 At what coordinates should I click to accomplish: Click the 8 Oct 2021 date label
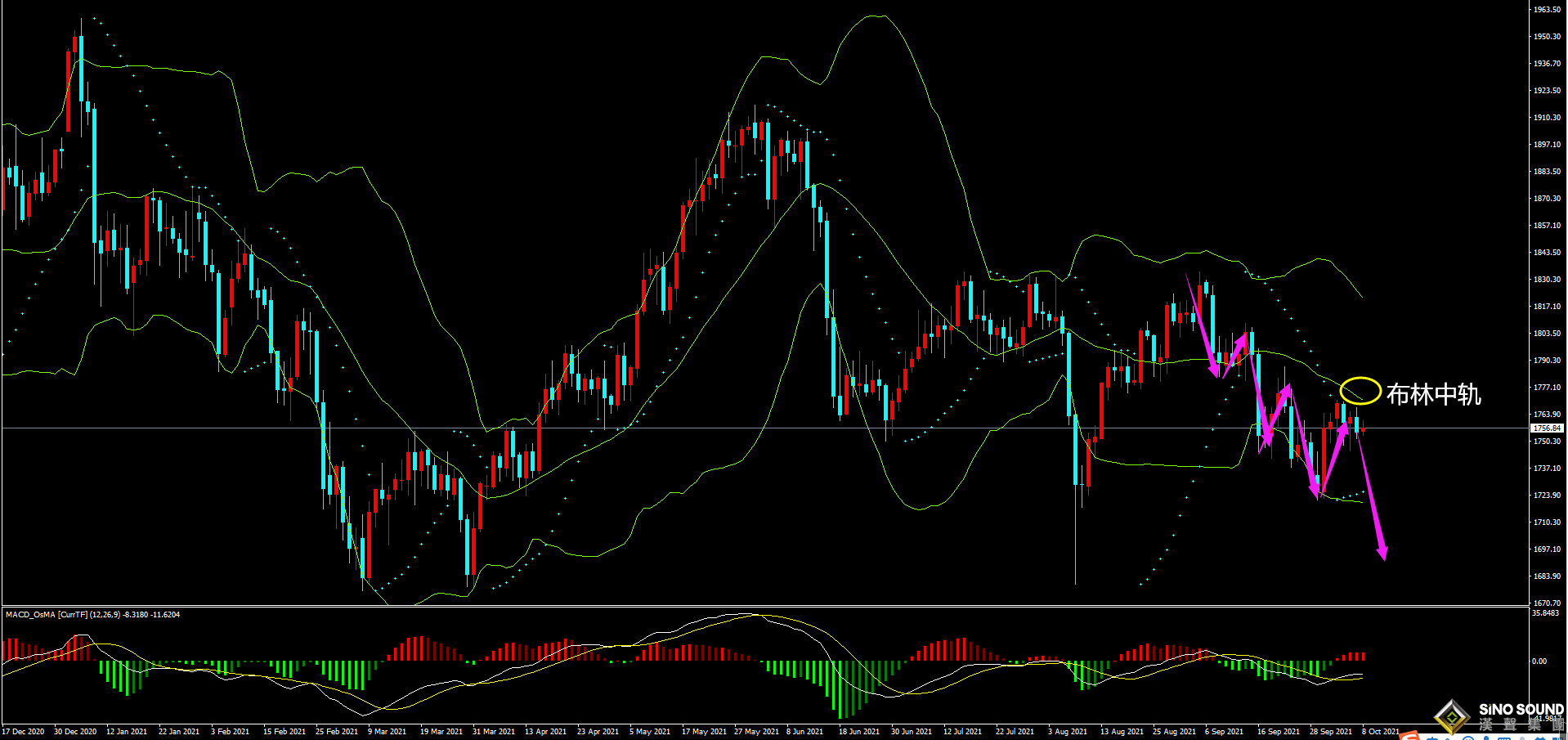[x=1380, y=732]
